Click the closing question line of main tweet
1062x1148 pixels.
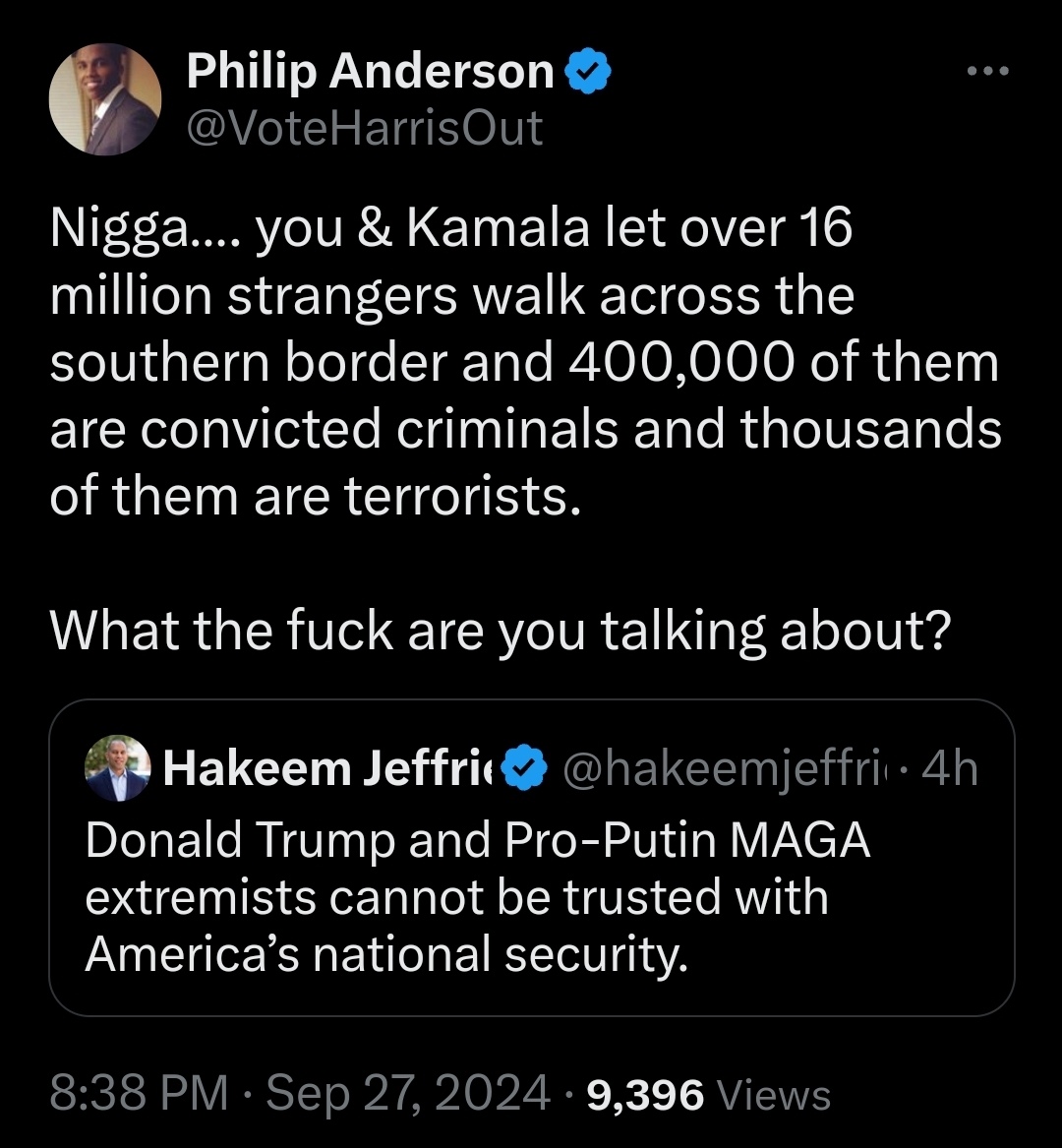pos(500,631)
